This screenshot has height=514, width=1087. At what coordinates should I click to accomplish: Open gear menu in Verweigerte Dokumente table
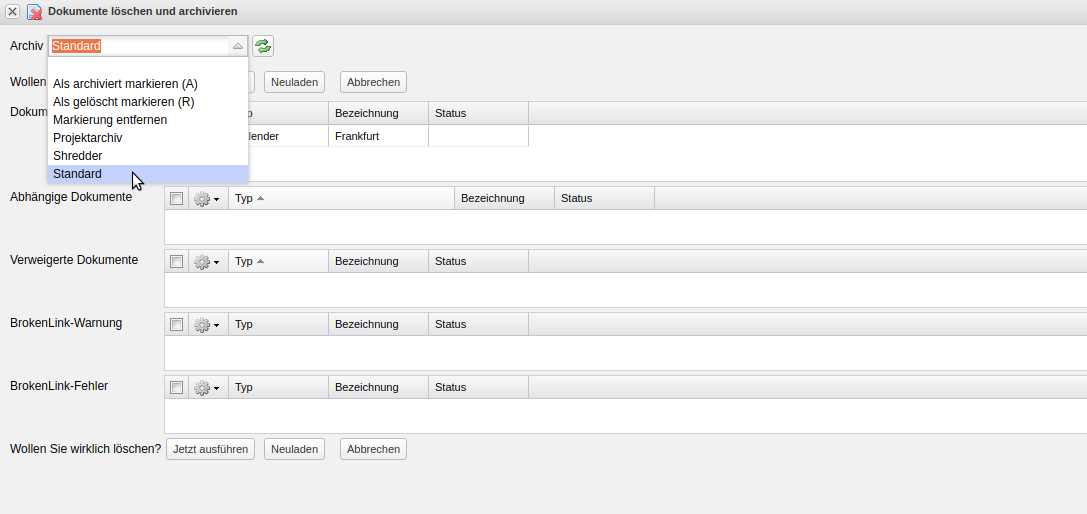coord(206,261)
